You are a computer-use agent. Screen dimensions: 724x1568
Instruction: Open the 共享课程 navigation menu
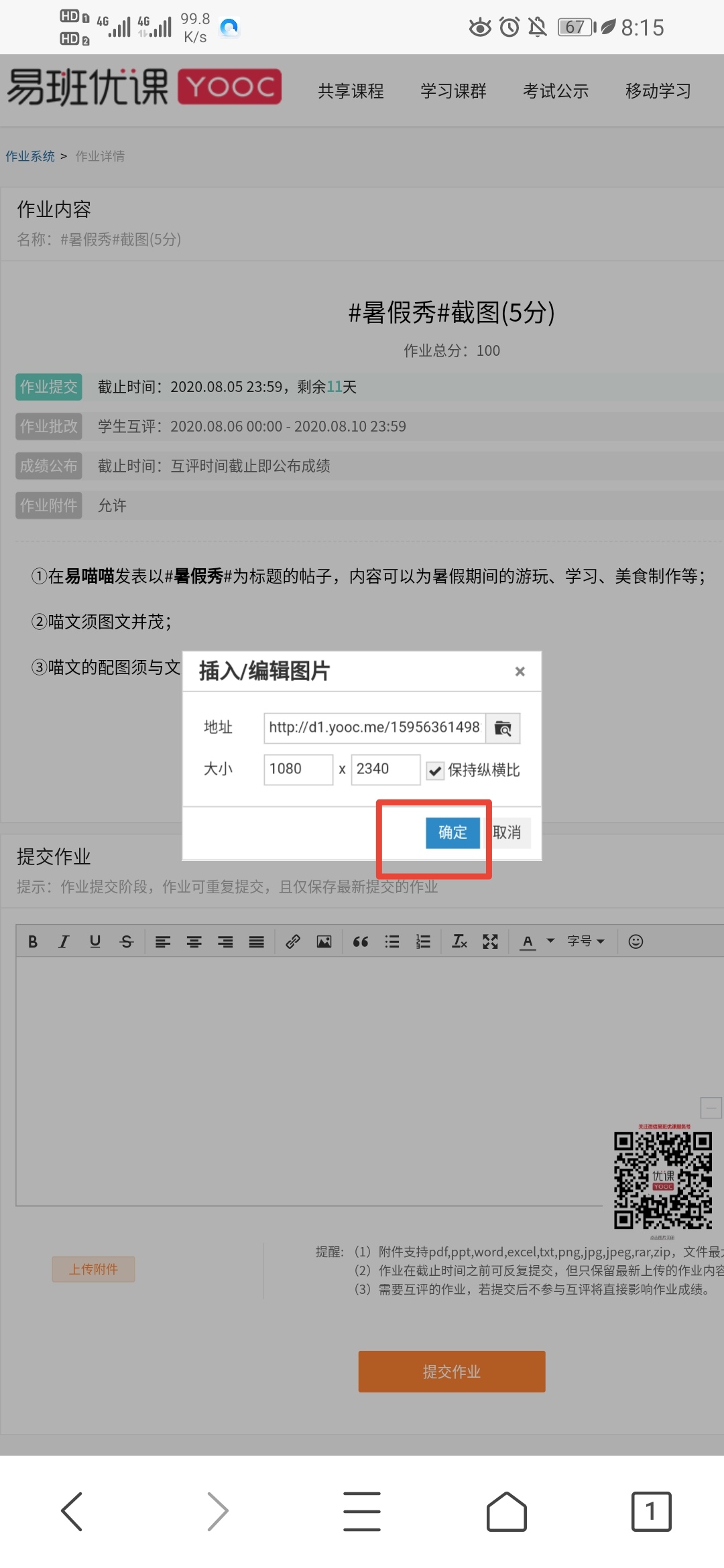click(351, 91)
